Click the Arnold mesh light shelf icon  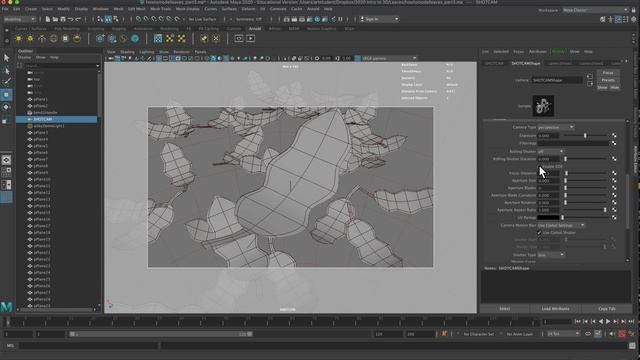pos(30,38)
